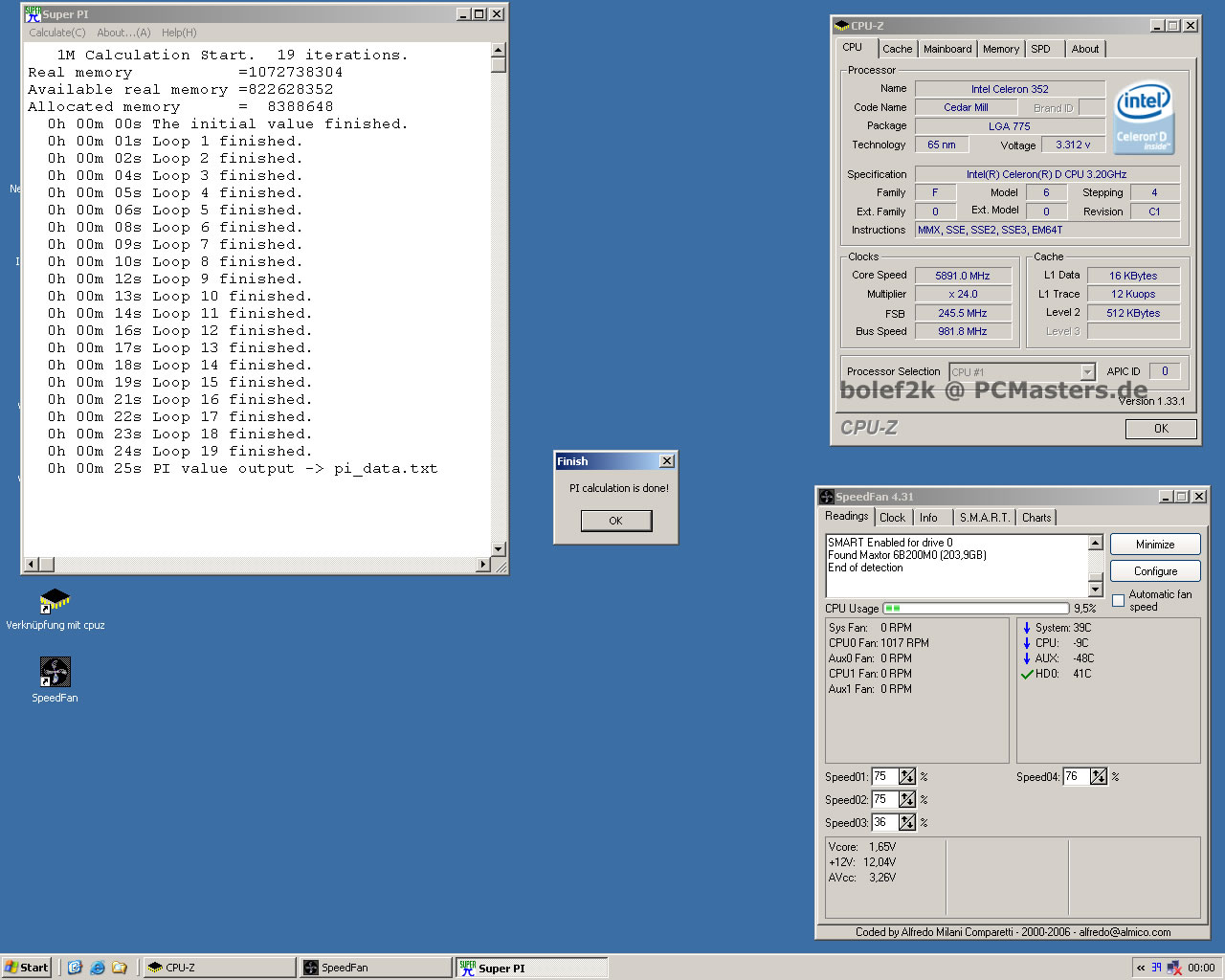Click the Speed01 spinner arrows in SpeedFan
This screenshot has height=980, width=1225.
907,777
